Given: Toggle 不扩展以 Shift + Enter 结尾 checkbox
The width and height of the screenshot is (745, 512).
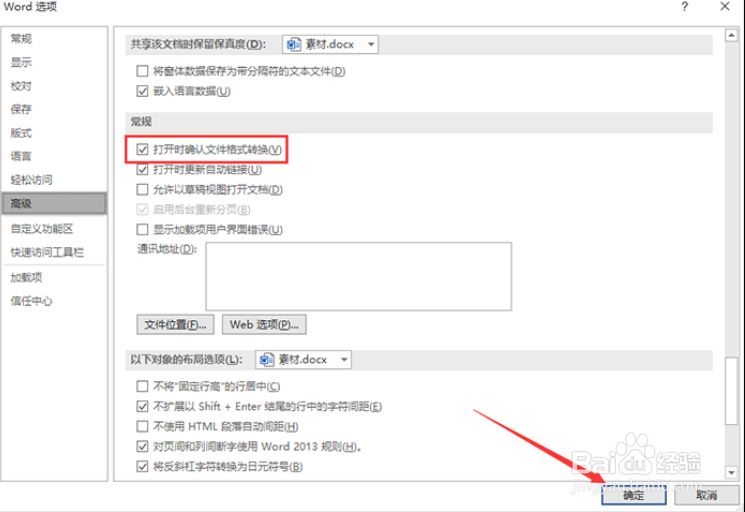Looking at the screenshot, I should pos(142,407).
